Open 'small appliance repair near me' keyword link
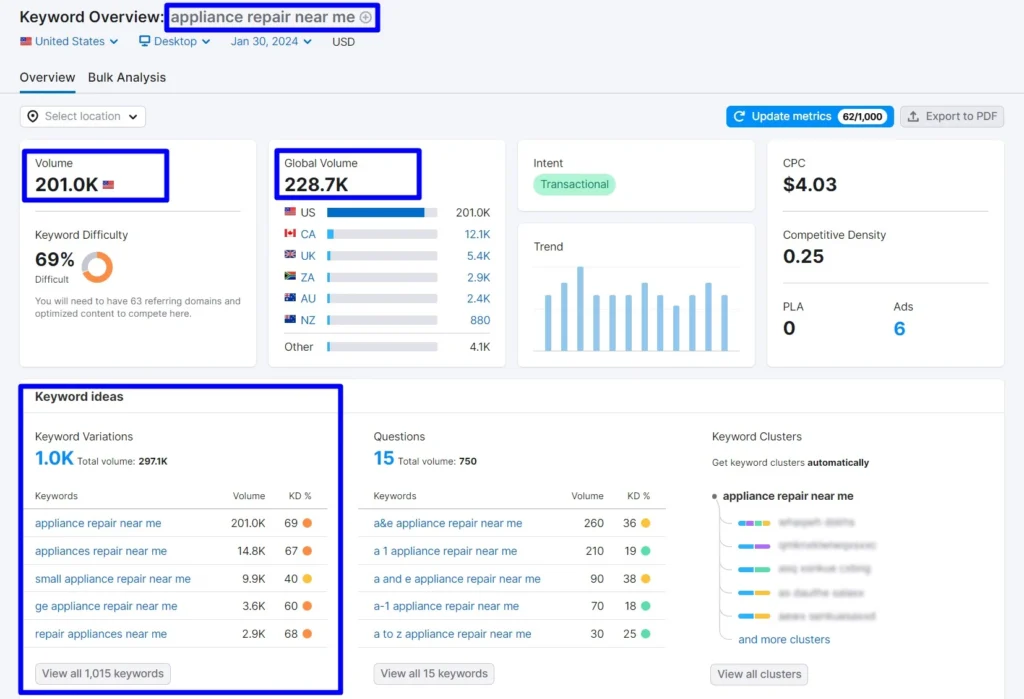Screen dimensions: 1024x699 (x=113, y=579)
